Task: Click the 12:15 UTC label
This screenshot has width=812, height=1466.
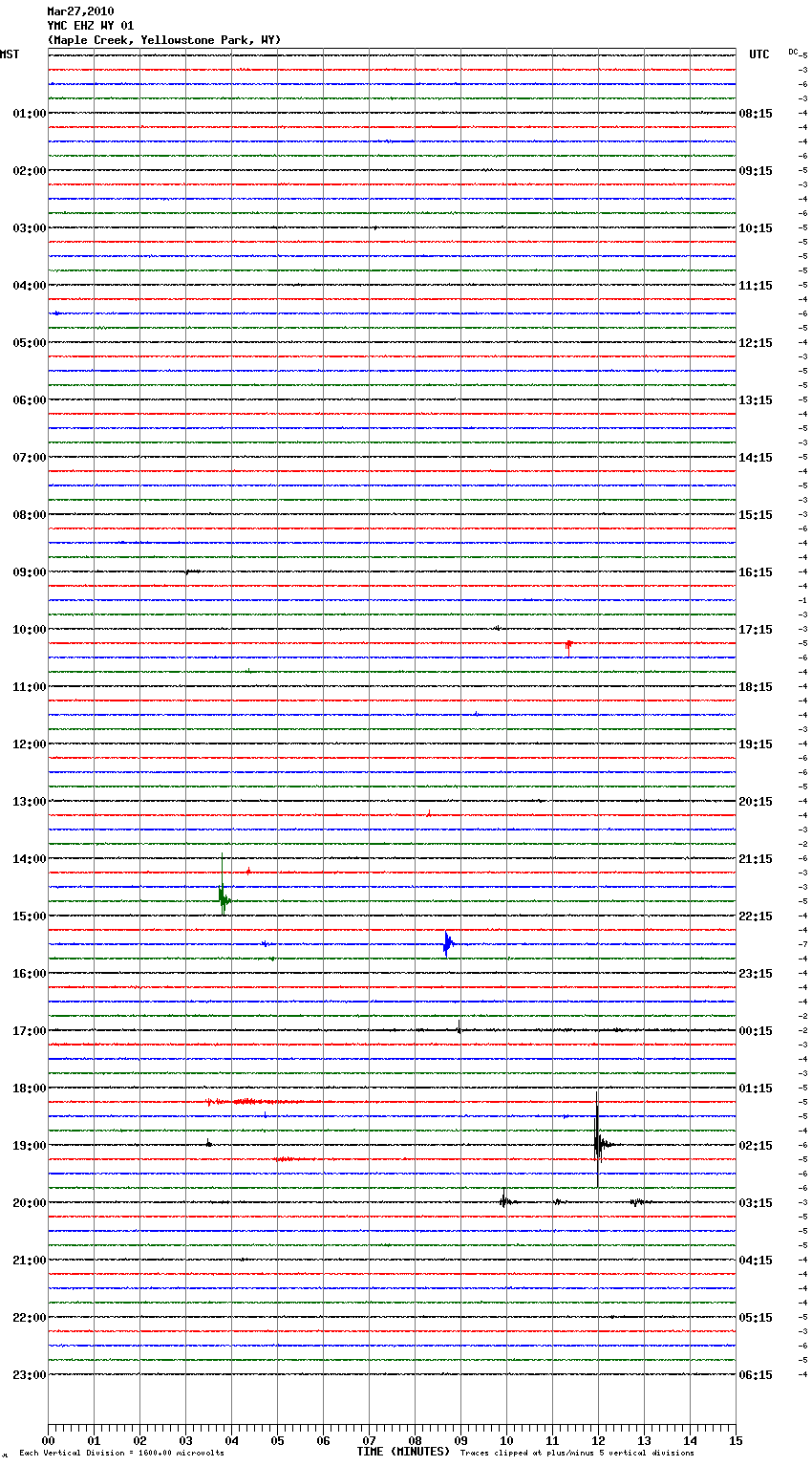Action: pos(756,343)
